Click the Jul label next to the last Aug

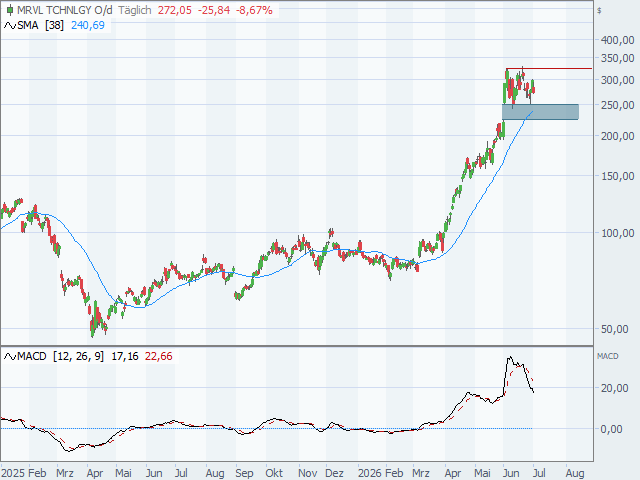[539, 473]
